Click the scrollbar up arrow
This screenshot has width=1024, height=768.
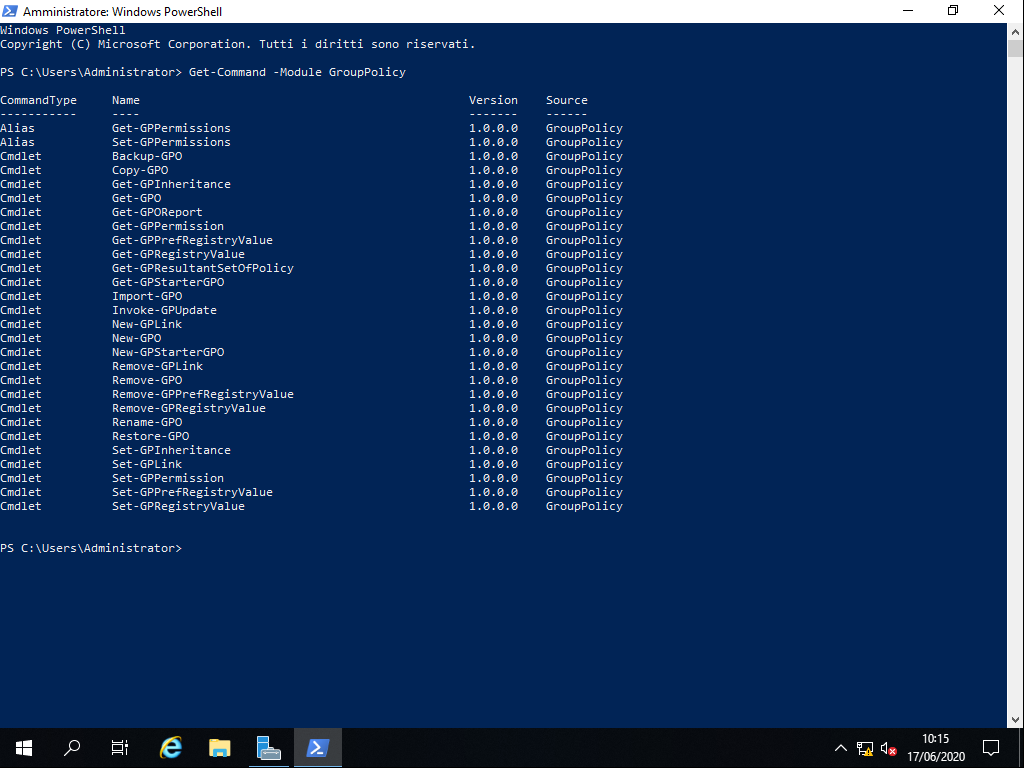point(1016,31)
